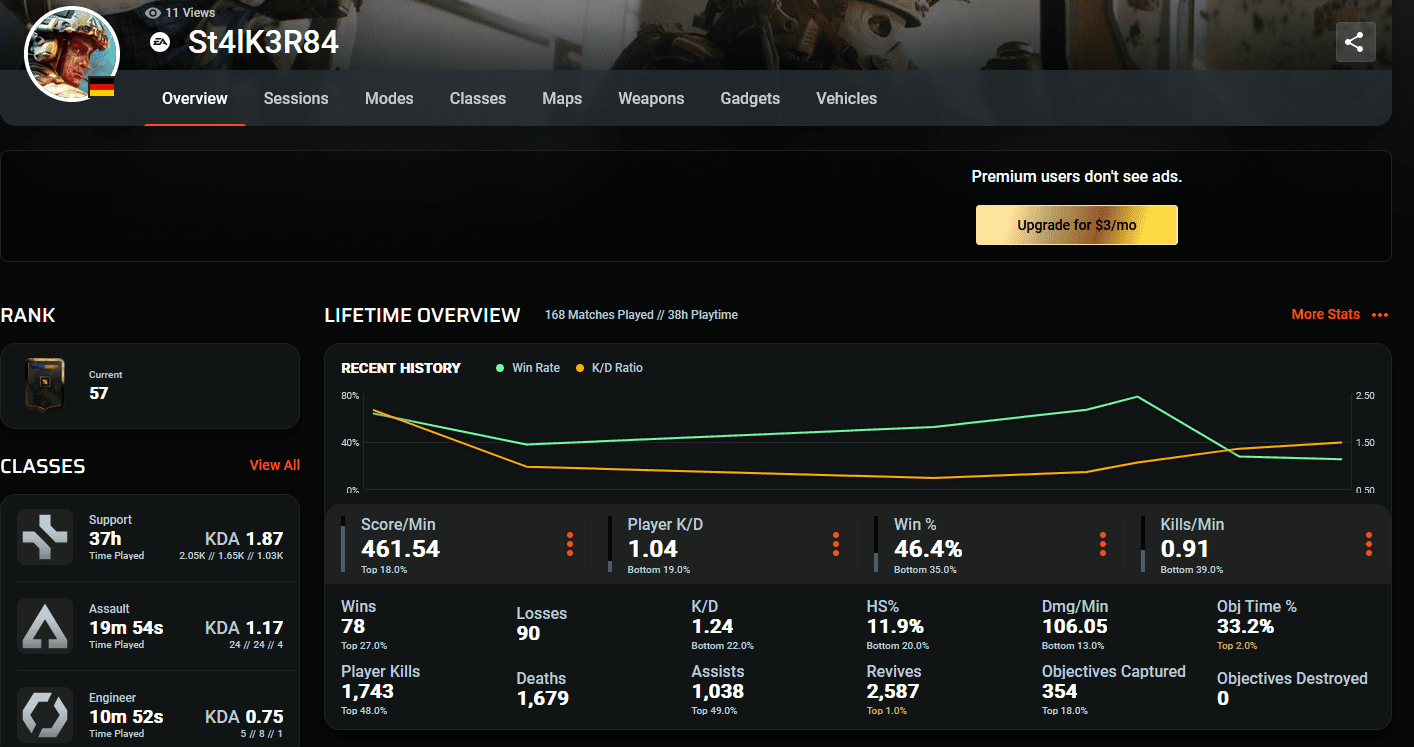The width and height of the screenshot is (1414, 747).
Task: Click the Dmg/Min 106.05 stat
Action: click(x=1075, y=625)
